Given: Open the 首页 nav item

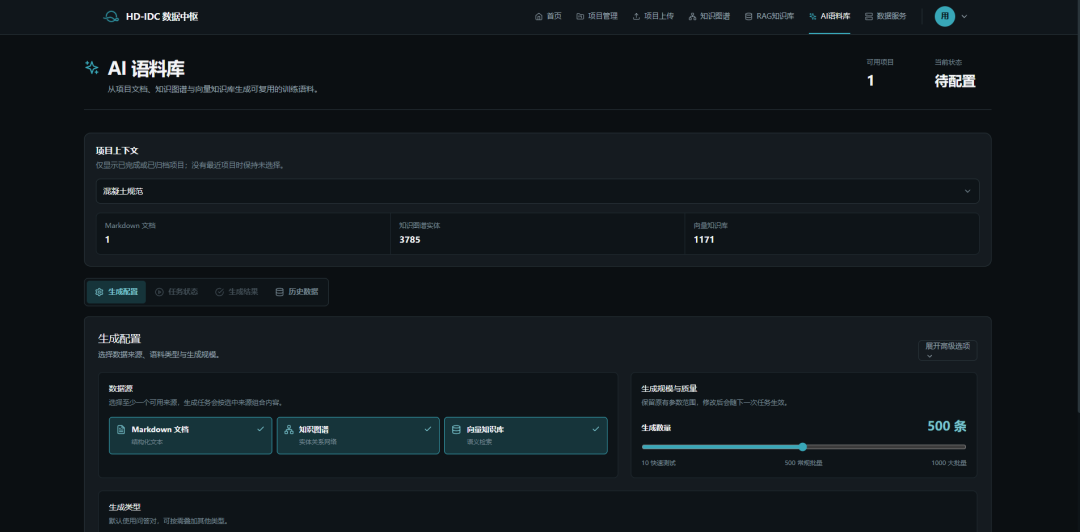Looking at the screenshot, I should (548, 17).
